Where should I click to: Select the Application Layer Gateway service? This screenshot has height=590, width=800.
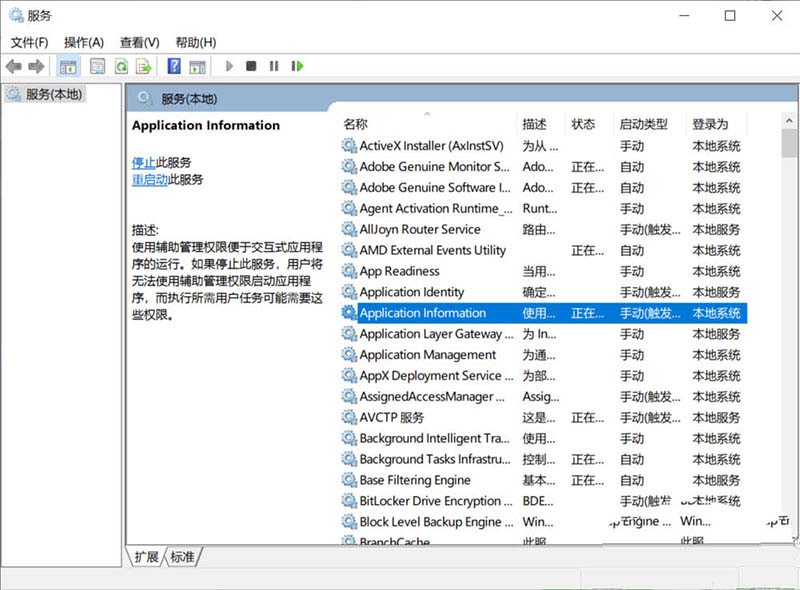(x=544, y=334)
